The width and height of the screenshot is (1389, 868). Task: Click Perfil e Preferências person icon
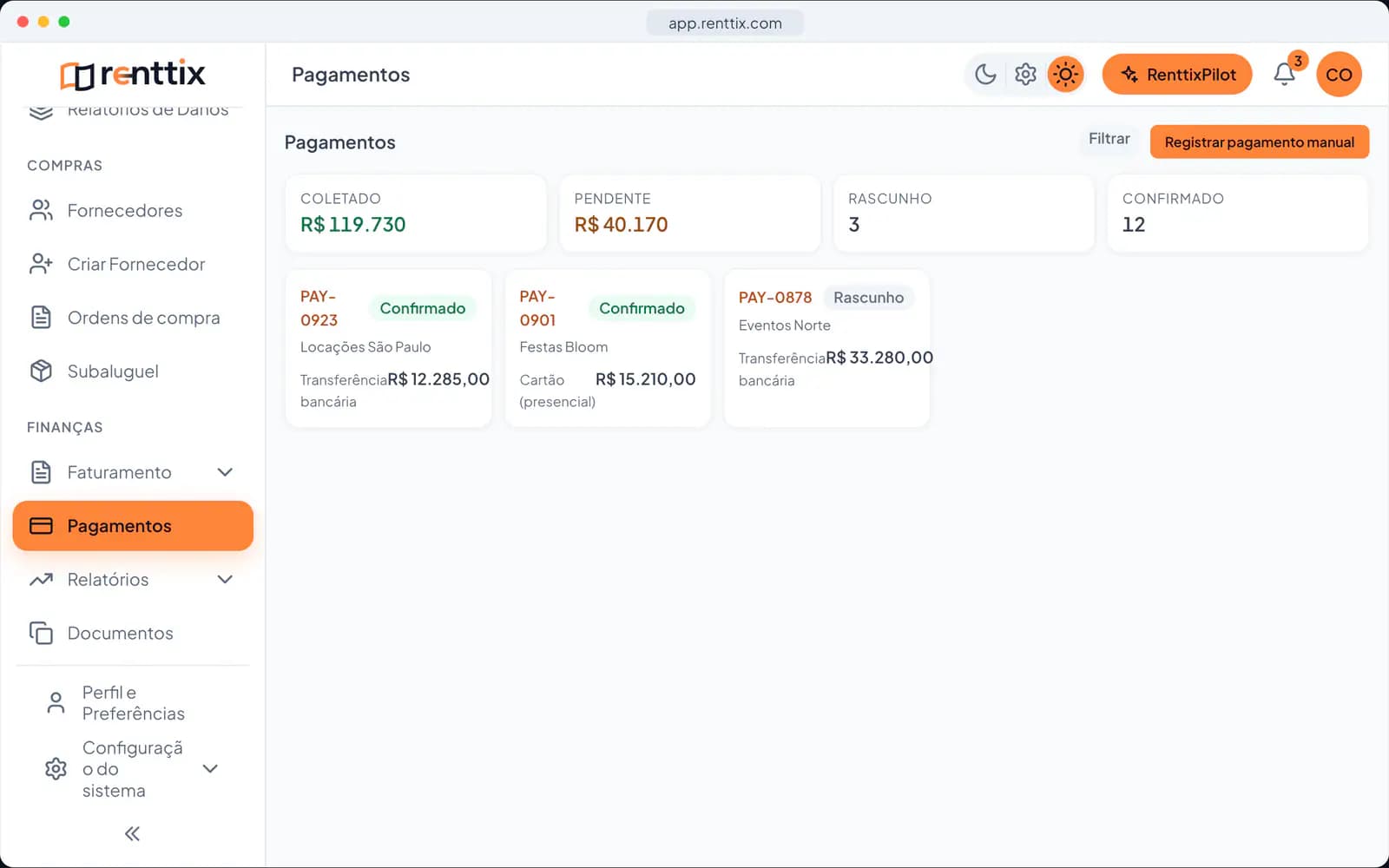(x=56, y=703)
